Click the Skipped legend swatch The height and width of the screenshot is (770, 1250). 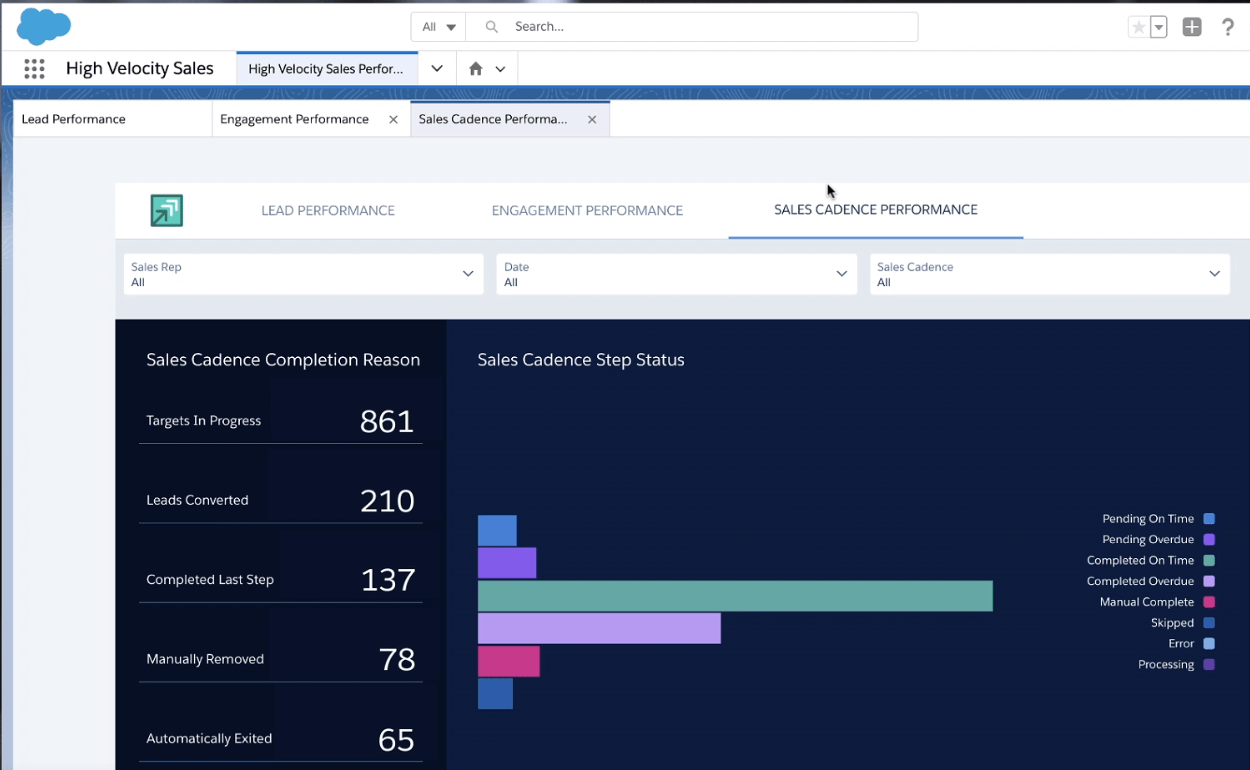(x=1209, y=623)
